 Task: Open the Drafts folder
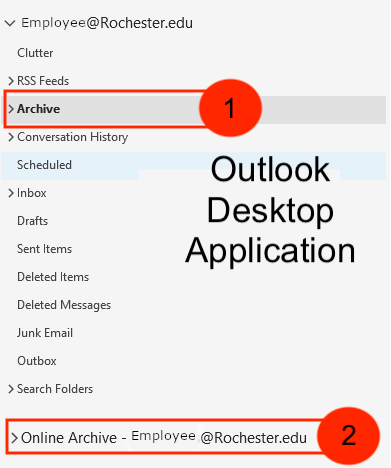coord(32,221)
